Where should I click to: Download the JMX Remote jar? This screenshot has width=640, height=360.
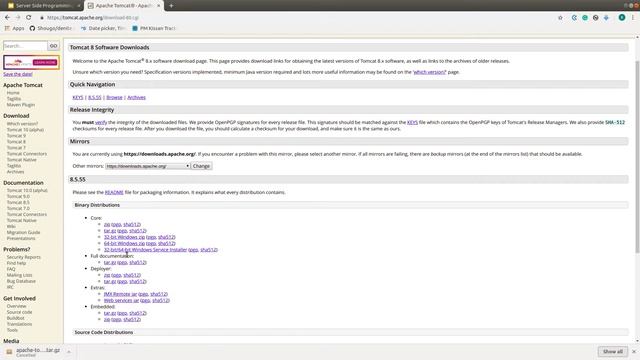pos(120,294)
